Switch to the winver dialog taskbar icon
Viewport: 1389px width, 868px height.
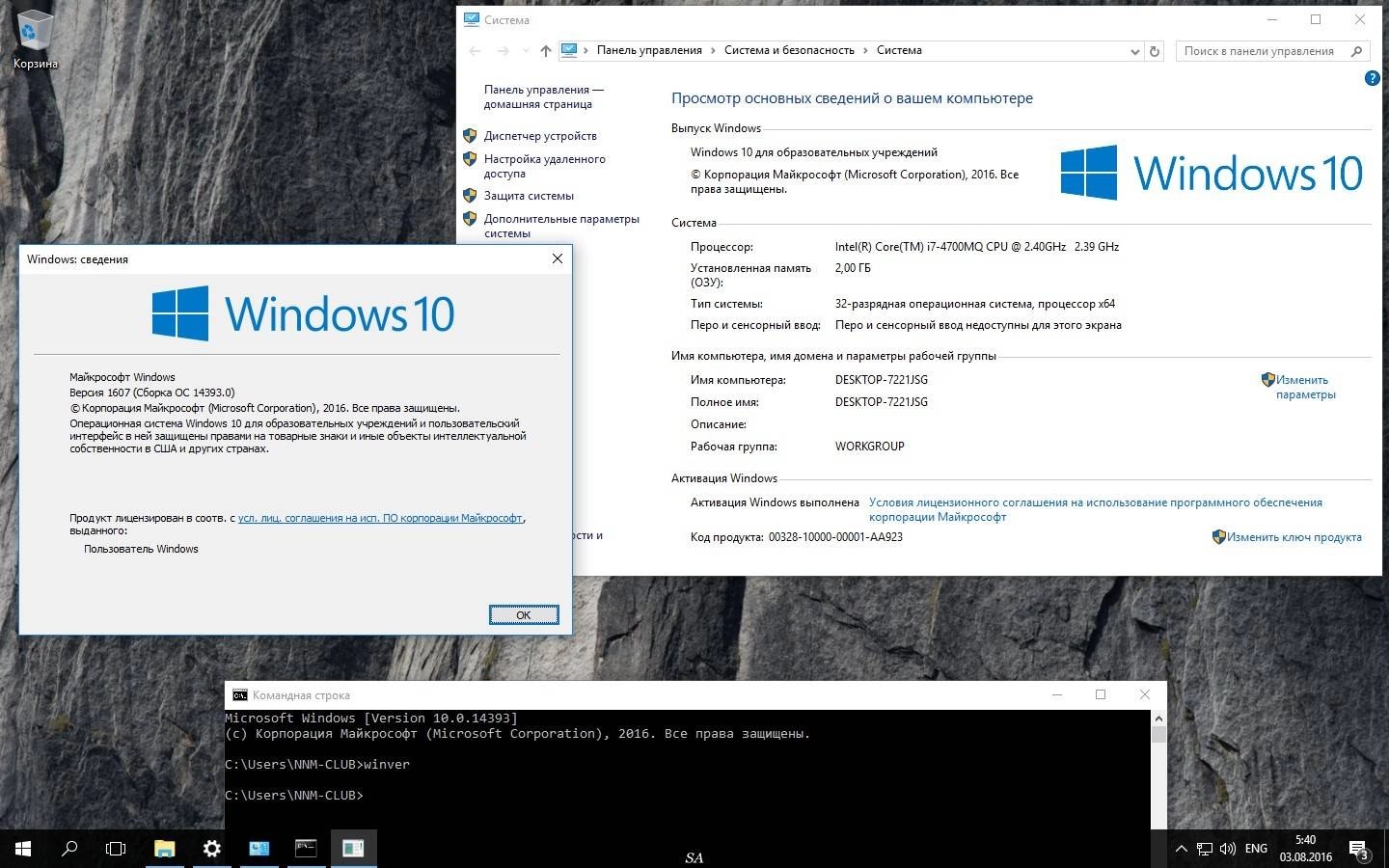[353, 849]
